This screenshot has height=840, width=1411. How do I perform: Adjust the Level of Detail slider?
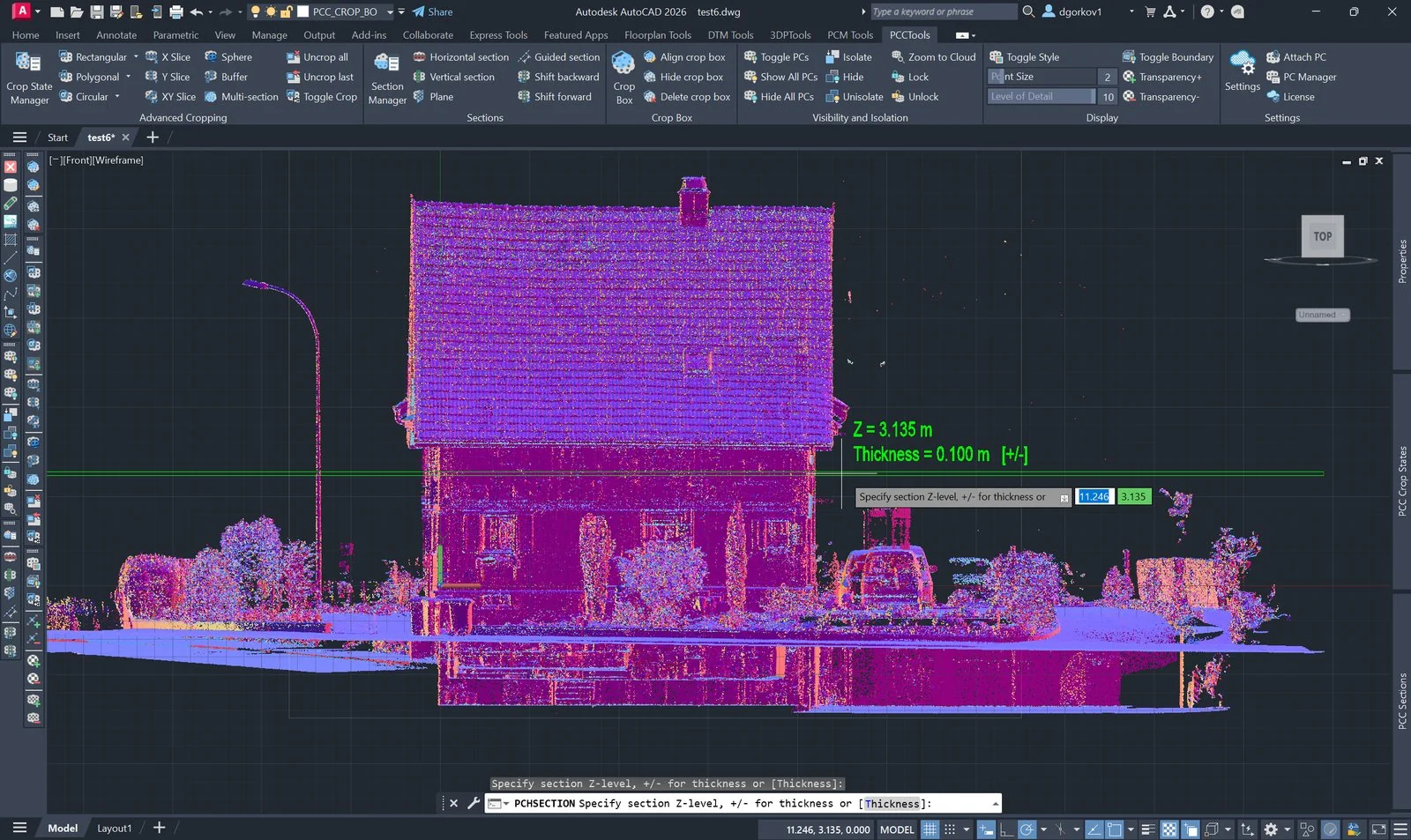click(x=1041, y=97)
